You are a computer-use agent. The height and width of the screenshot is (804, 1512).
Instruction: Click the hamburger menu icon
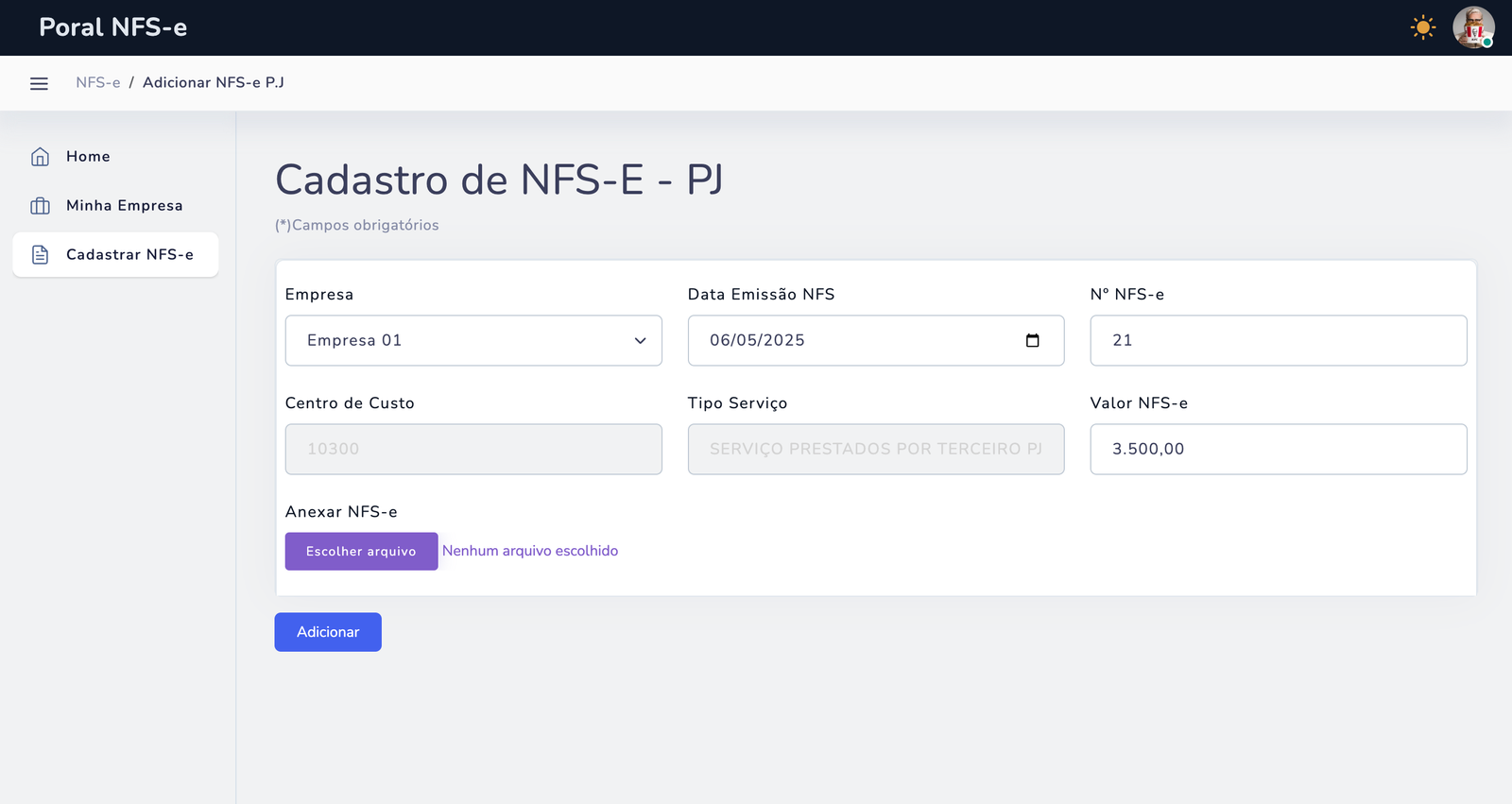pyautogui.click(x=39, y=83)
